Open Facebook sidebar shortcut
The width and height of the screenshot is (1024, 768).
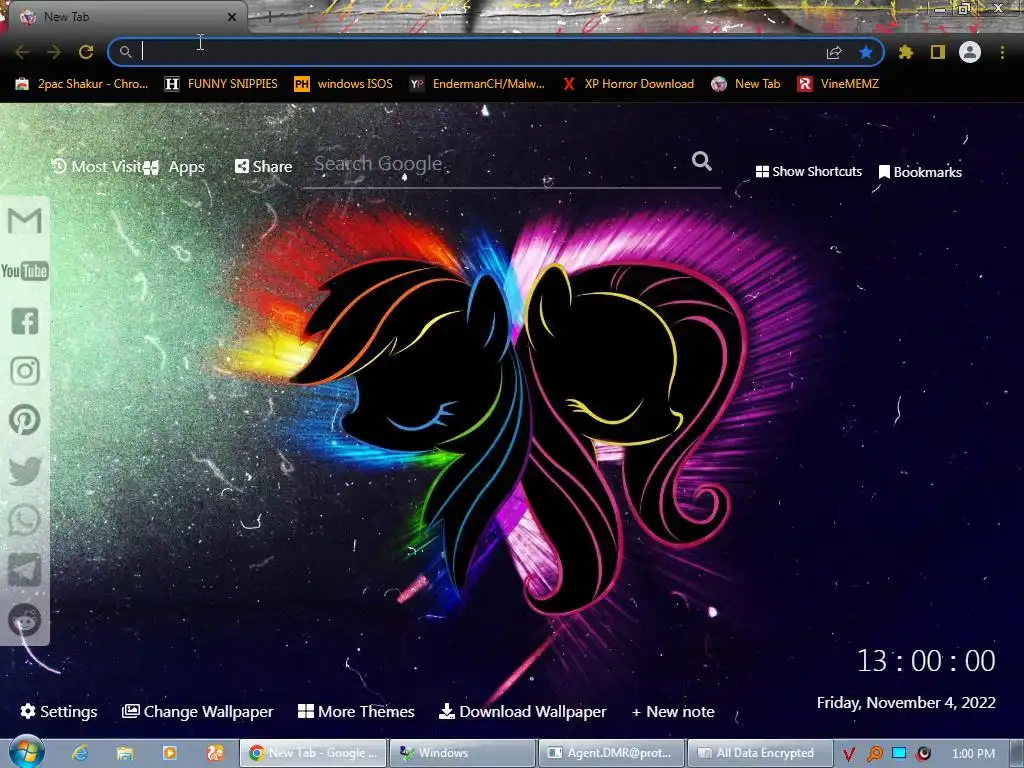click(x=25, y=321)
